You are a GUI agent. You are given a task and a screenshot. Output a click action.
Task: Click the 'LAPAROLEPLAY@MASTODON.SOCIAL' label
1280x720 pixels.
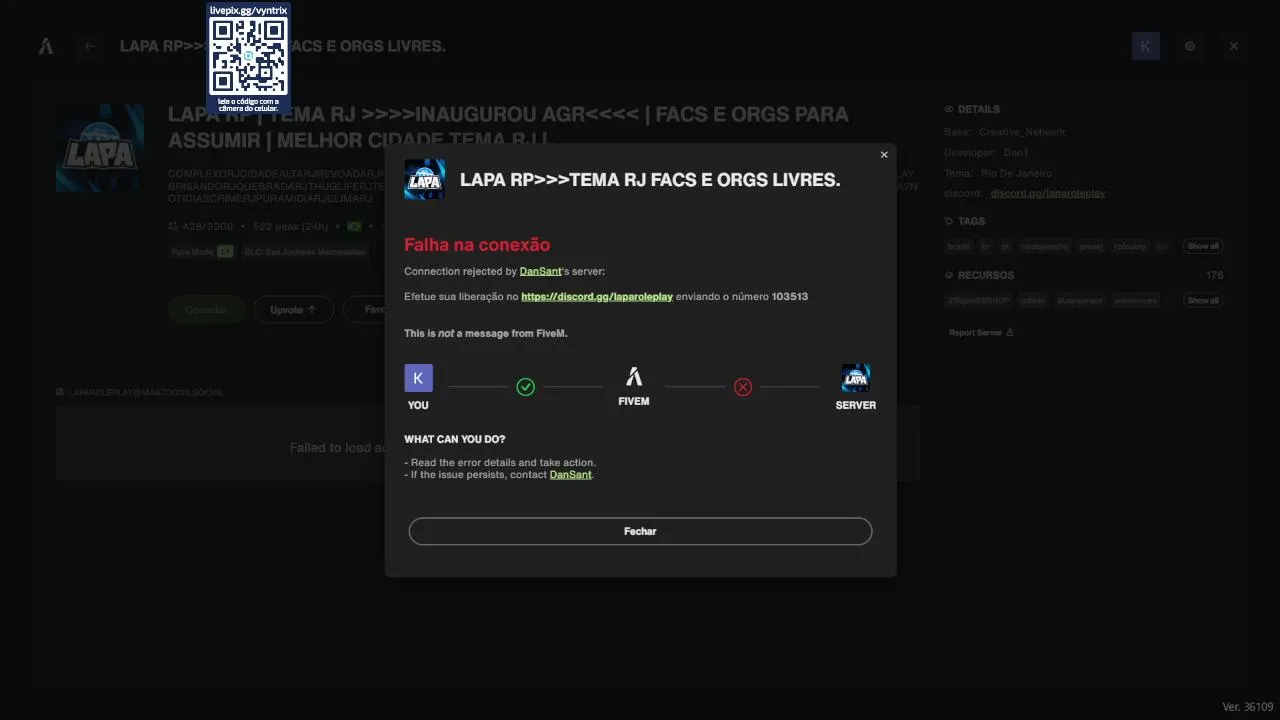146,392
